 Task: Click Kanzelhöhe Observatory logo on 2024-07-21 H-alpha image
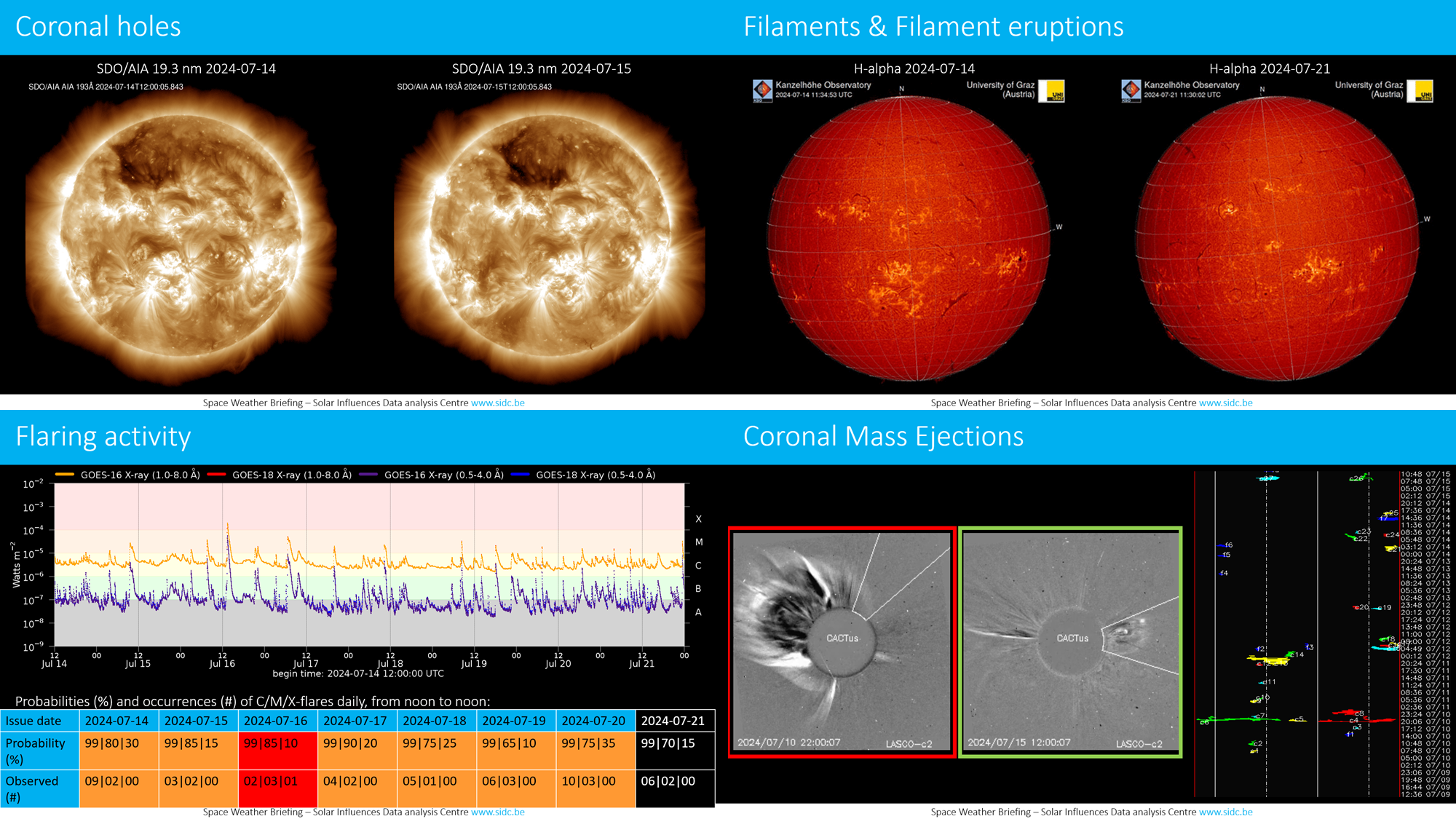click(x=1131, y=90)
